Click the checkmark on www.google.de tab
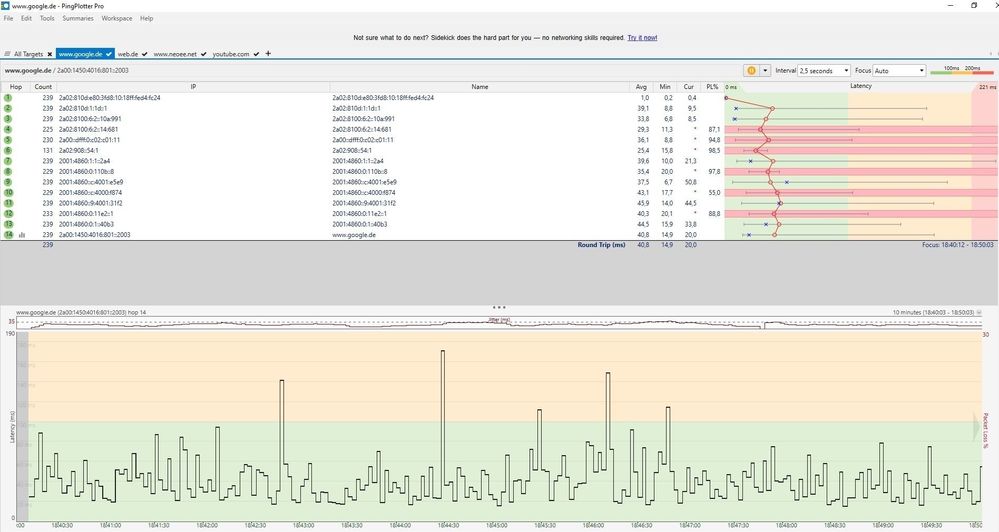 click(109, 54)
